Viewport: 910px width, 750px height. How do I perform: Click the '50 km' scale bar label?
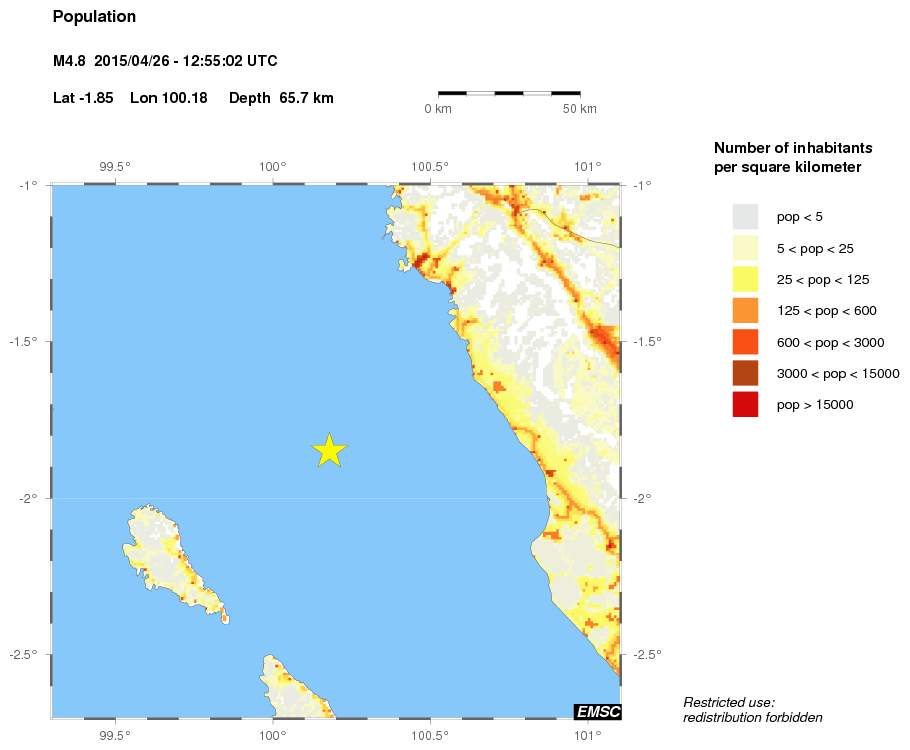(x=579, y=109)
